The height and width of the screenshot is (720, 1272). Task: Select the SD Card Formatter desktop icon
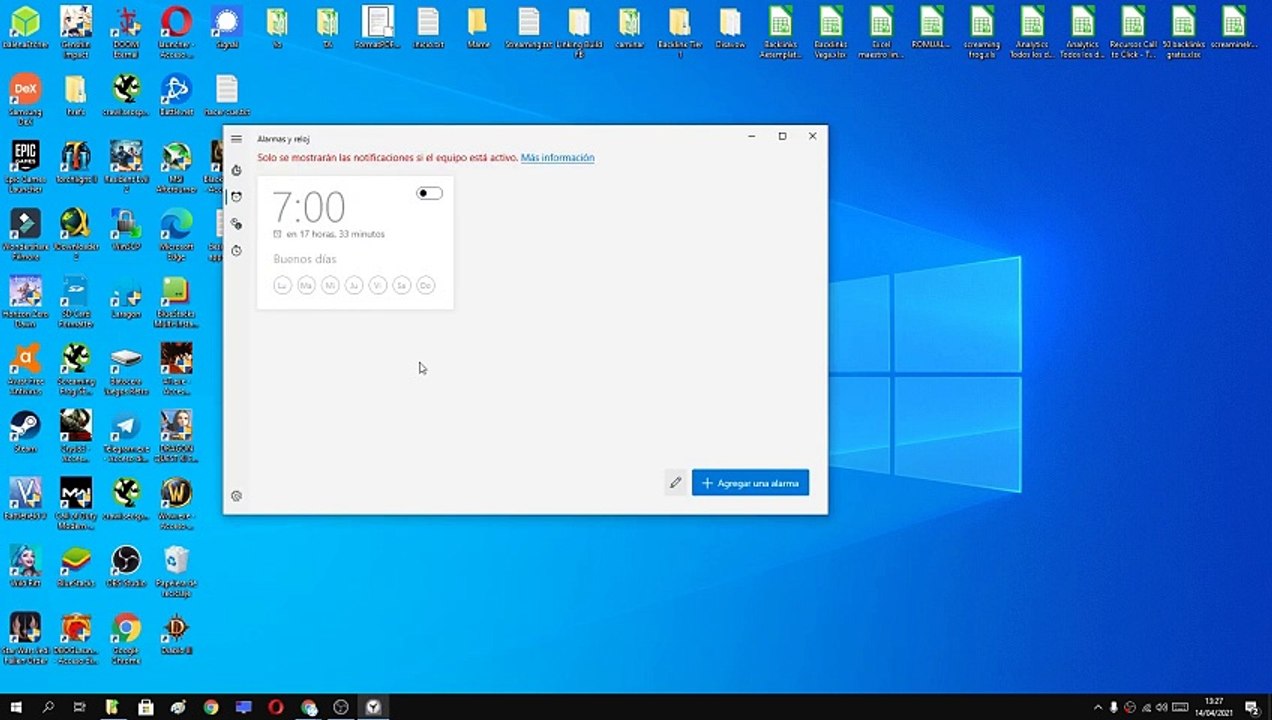point(76,301)
